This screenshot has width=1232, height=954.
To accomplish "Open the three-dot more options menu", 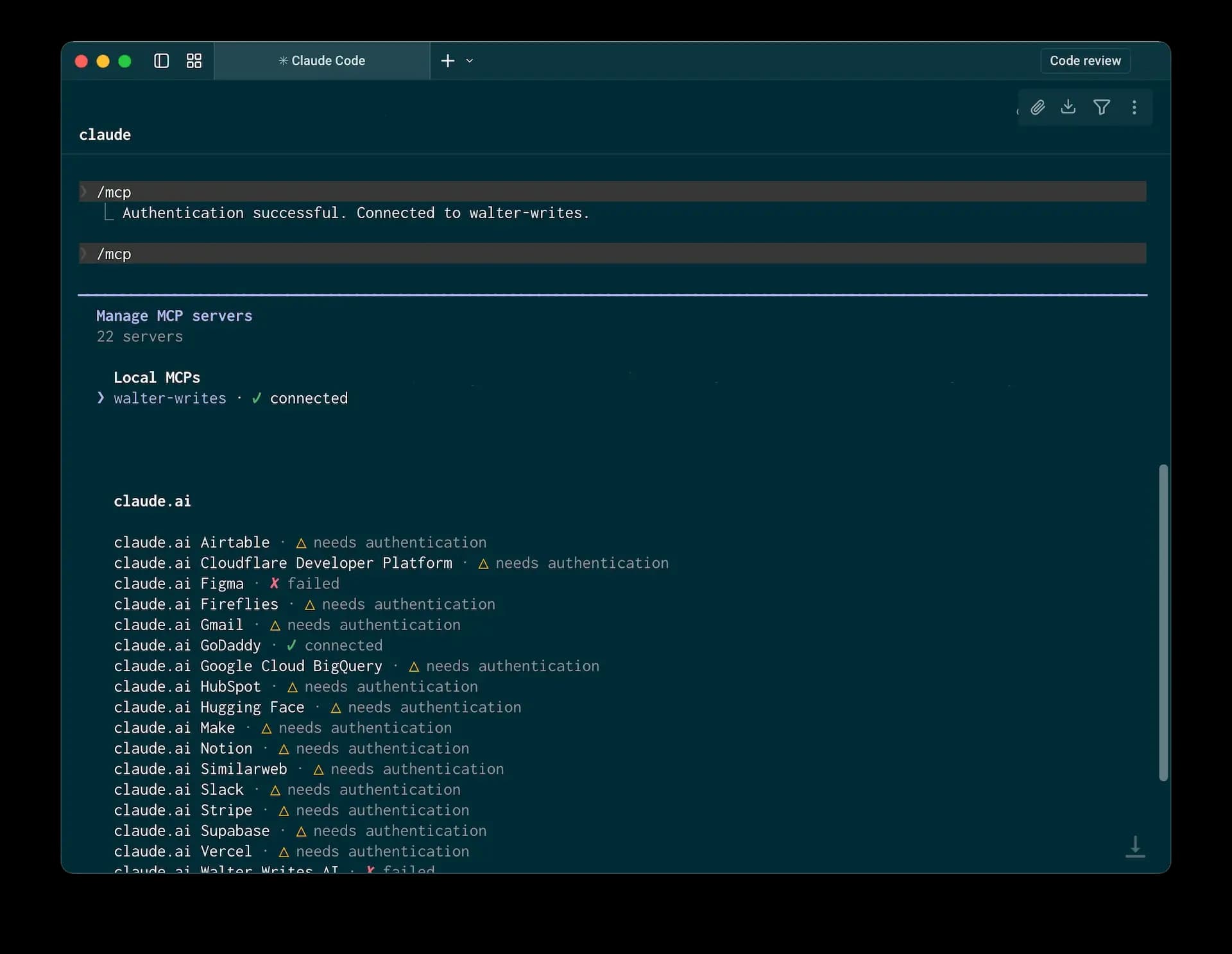I will coord(1134,107).
